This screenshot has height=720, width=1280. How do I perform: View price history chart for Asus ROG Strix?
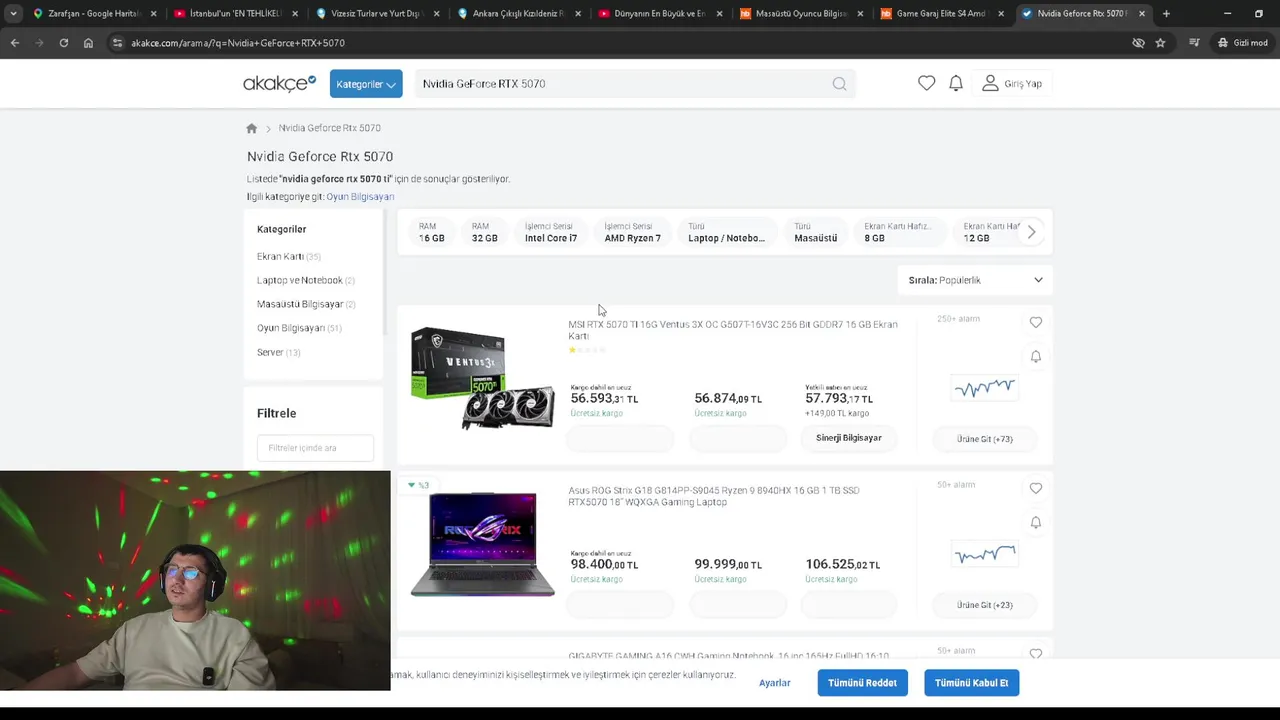(985, 554)
